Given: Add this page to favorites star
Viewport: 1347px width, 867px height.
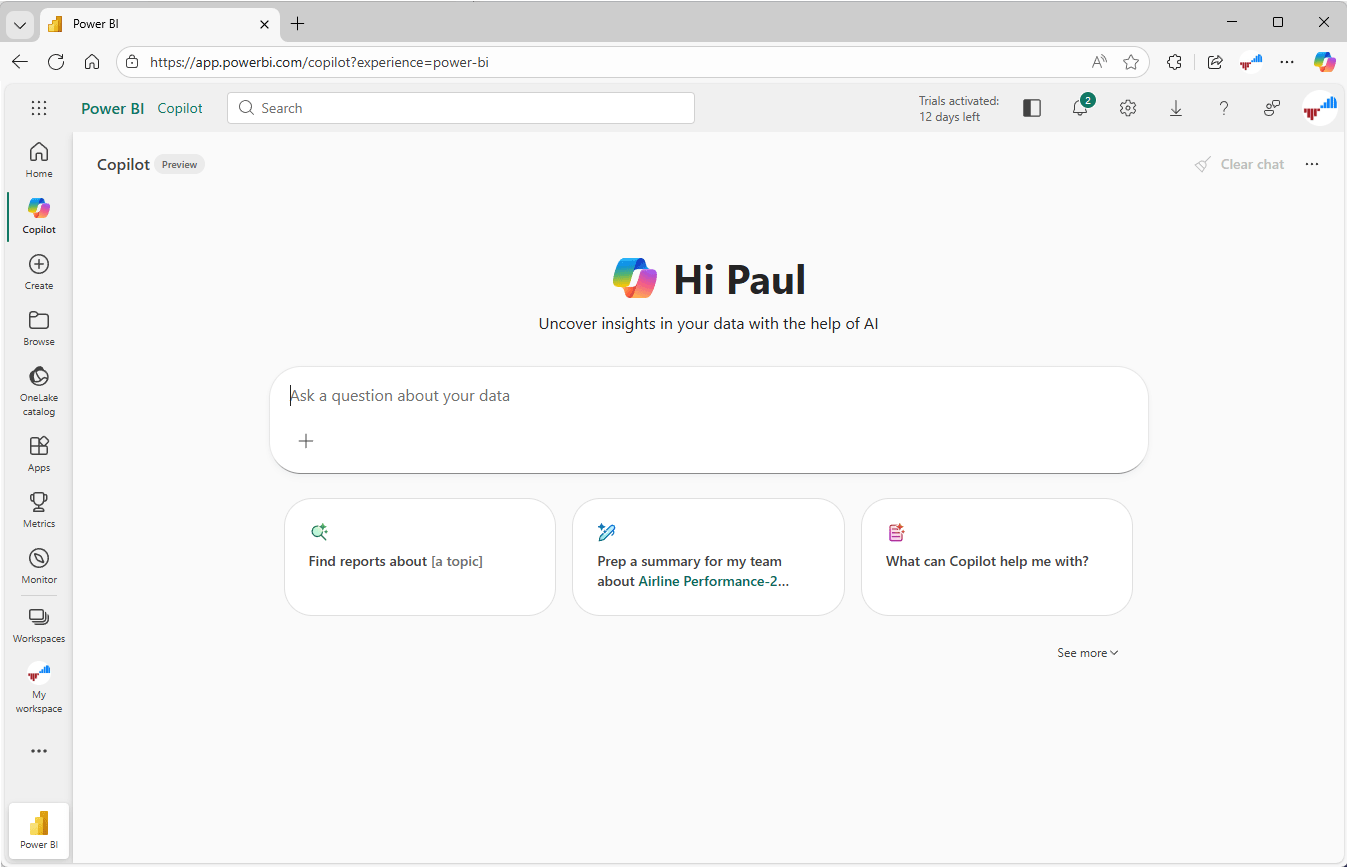Looking at the screenshot, I should tap(1131, 62).
